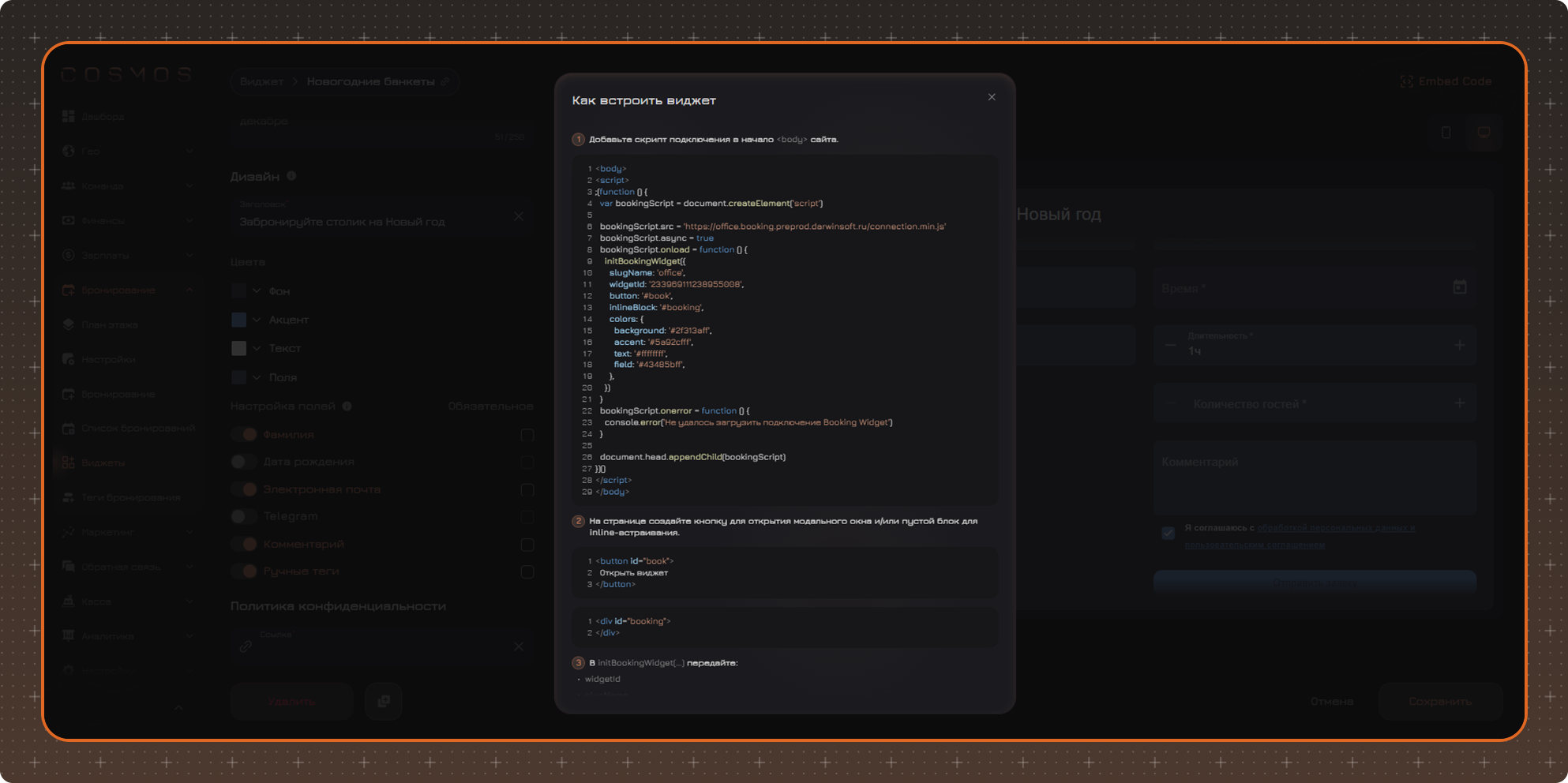Open Список бронирований sidebar item
This screenshot has height=783, width=1568.
128,428
